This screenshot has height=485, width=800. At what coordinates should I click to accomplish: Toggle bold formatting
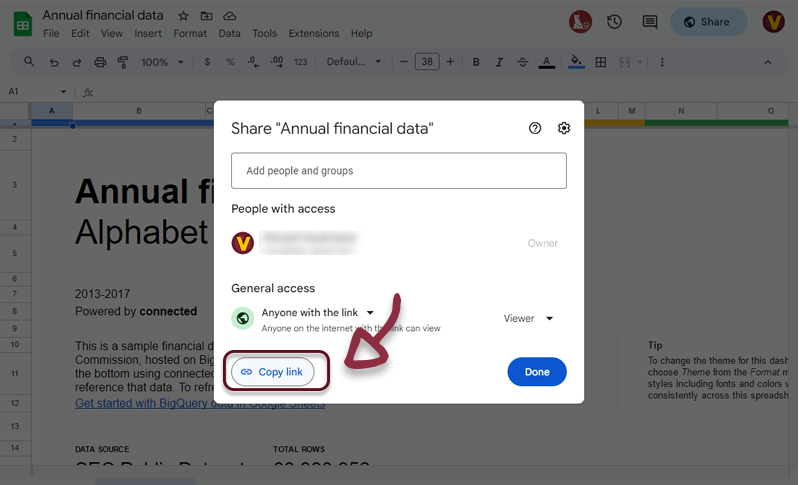pos(476,62)
